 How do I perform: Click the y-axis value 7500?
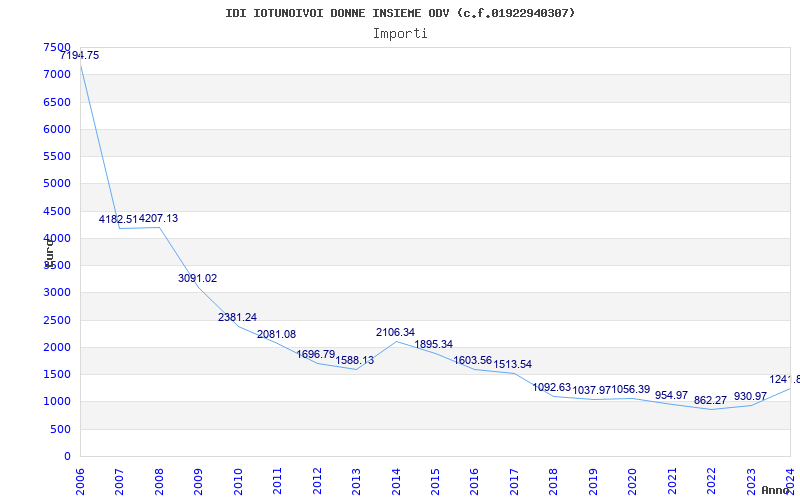tap(57, 47)
